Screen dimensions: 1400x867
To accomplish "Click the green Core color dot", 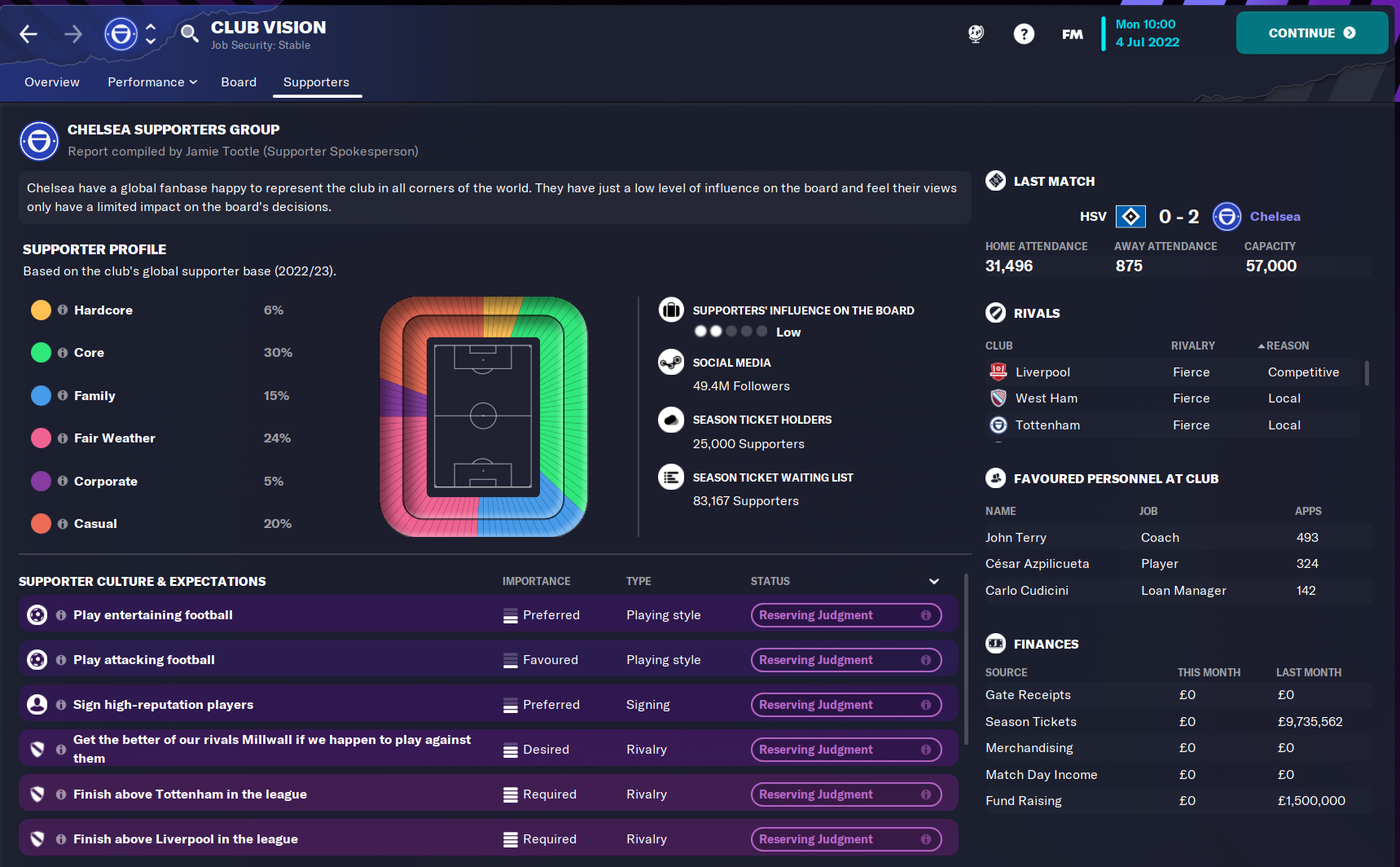I will [41, 353].
